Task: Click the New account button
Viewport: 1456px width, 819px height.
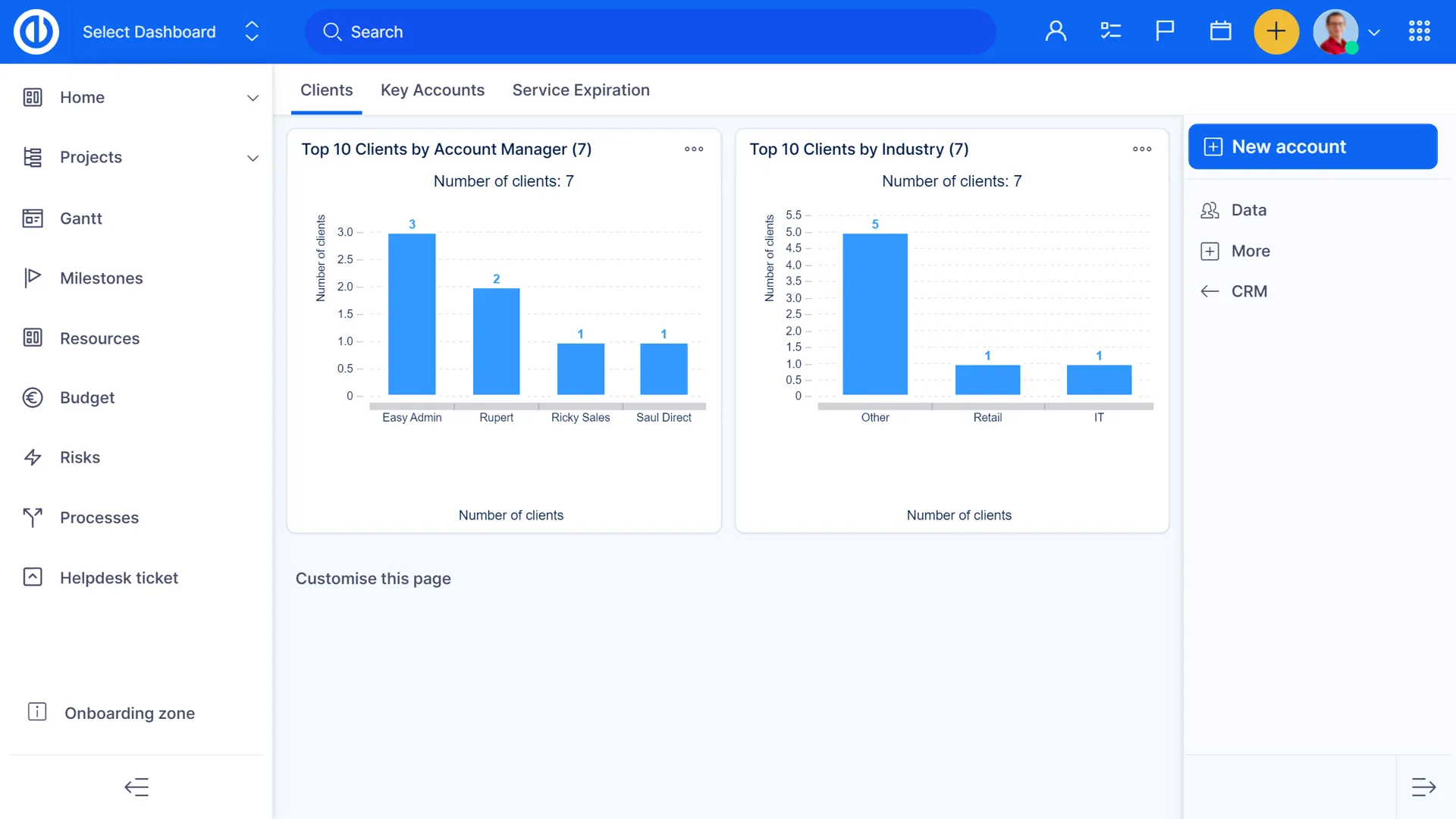Action: [1312, 146]
